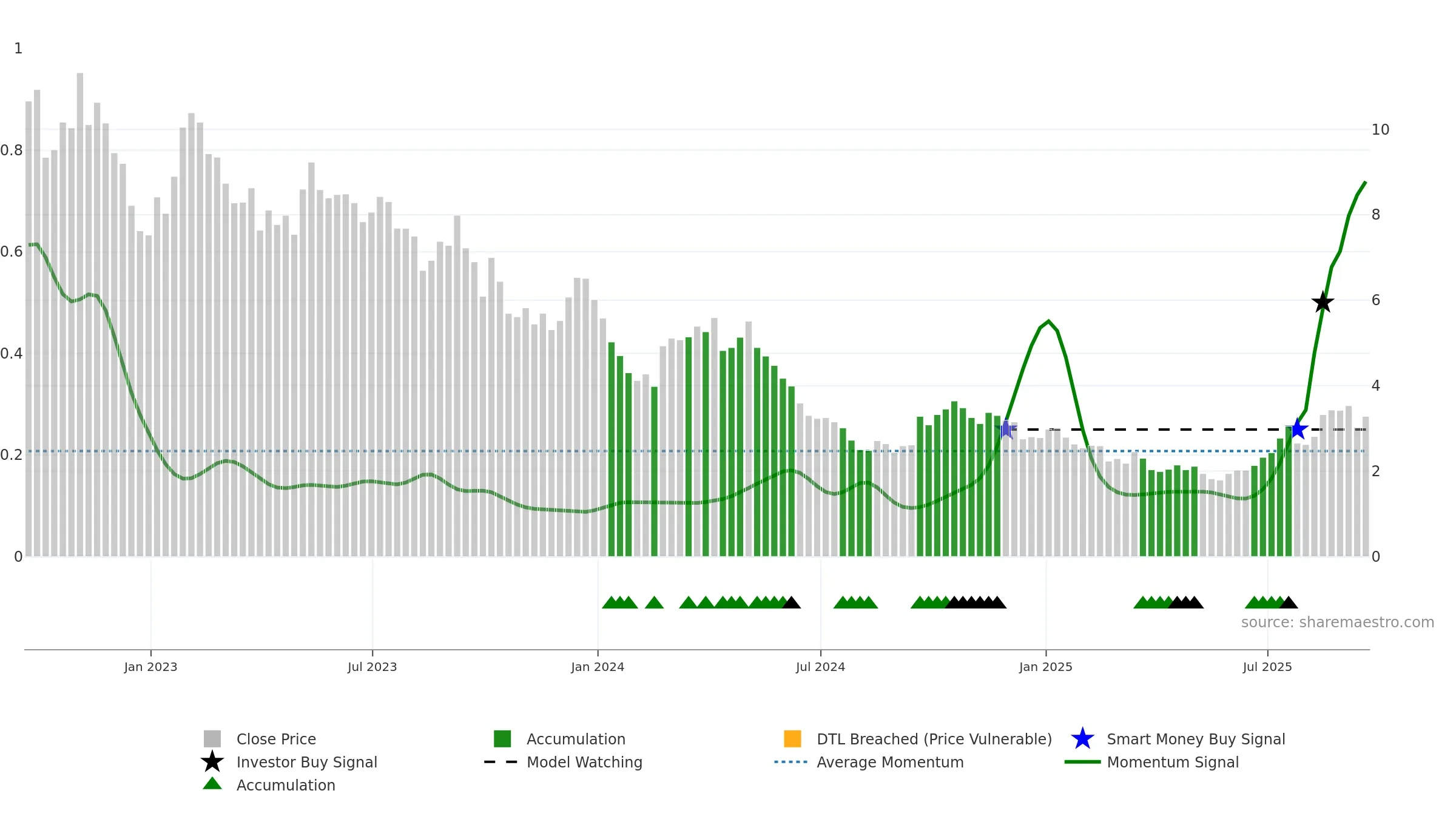The height and width of the screenshot is (819, 1456).
Task: Click the Momentum Signal legend line
Action: tap(1082, 762)
